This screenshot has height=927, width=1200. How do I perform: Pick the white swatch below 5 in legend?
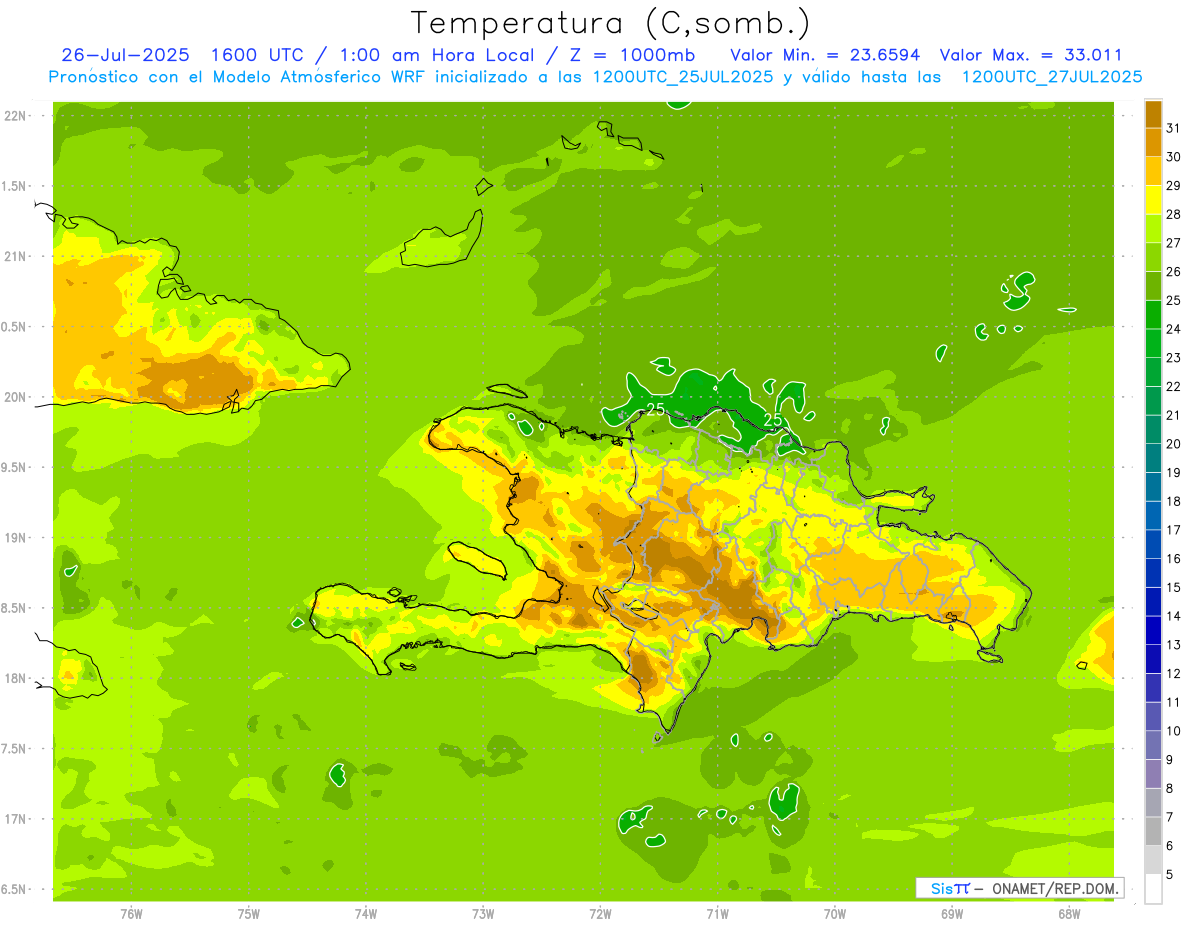[x=1153, y=889]
